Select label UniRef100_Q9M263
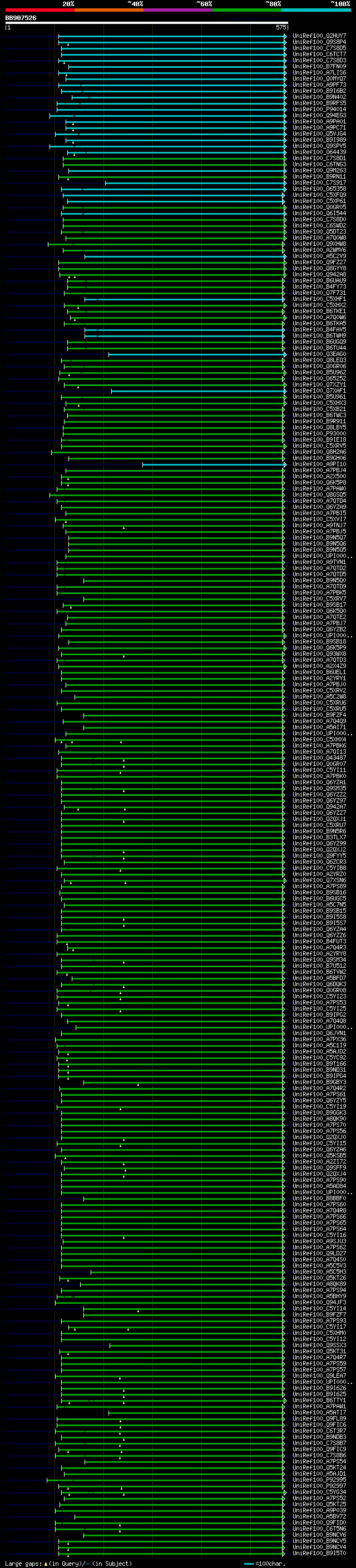The height and width of the screenshot is (1568, 356). (x=319, y=170)
